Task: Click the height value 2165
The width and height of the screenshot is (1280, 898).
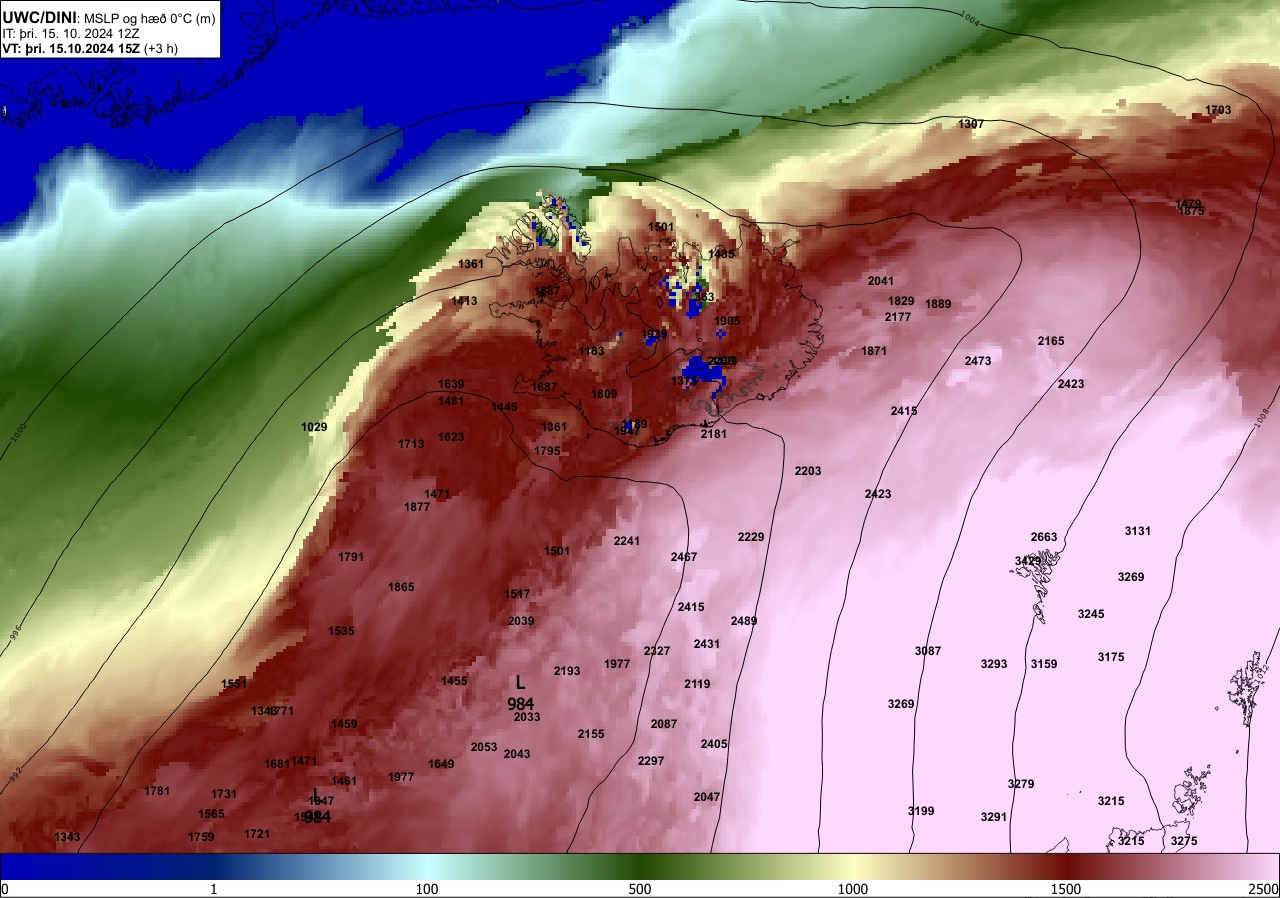Action: 1051,342
